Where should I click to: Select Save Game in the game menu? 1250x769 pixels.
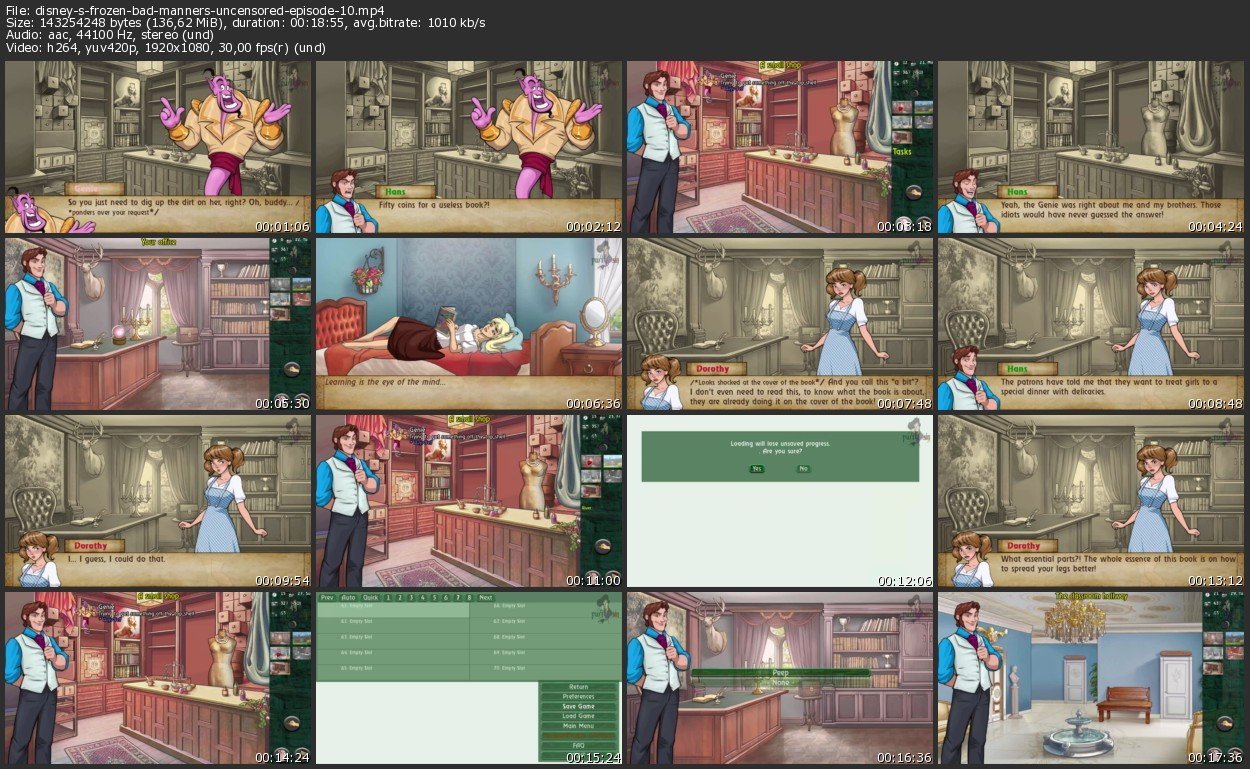pos(578,706)
